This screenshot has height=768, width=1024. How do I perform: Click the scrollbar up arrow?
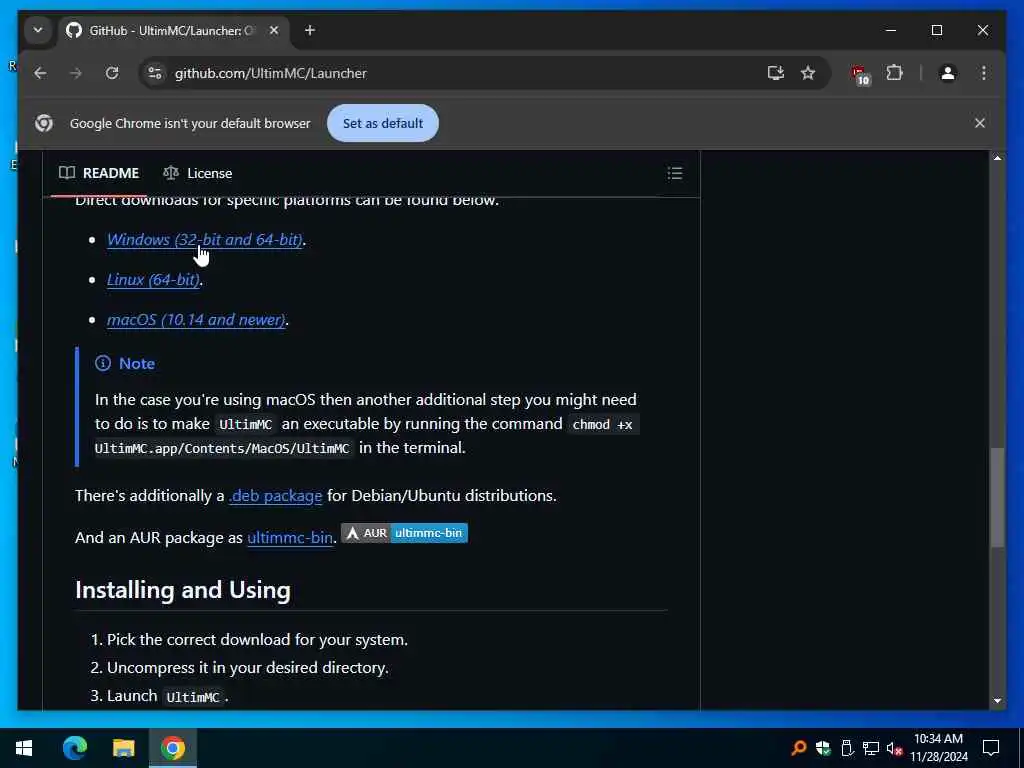pos(997,158)
